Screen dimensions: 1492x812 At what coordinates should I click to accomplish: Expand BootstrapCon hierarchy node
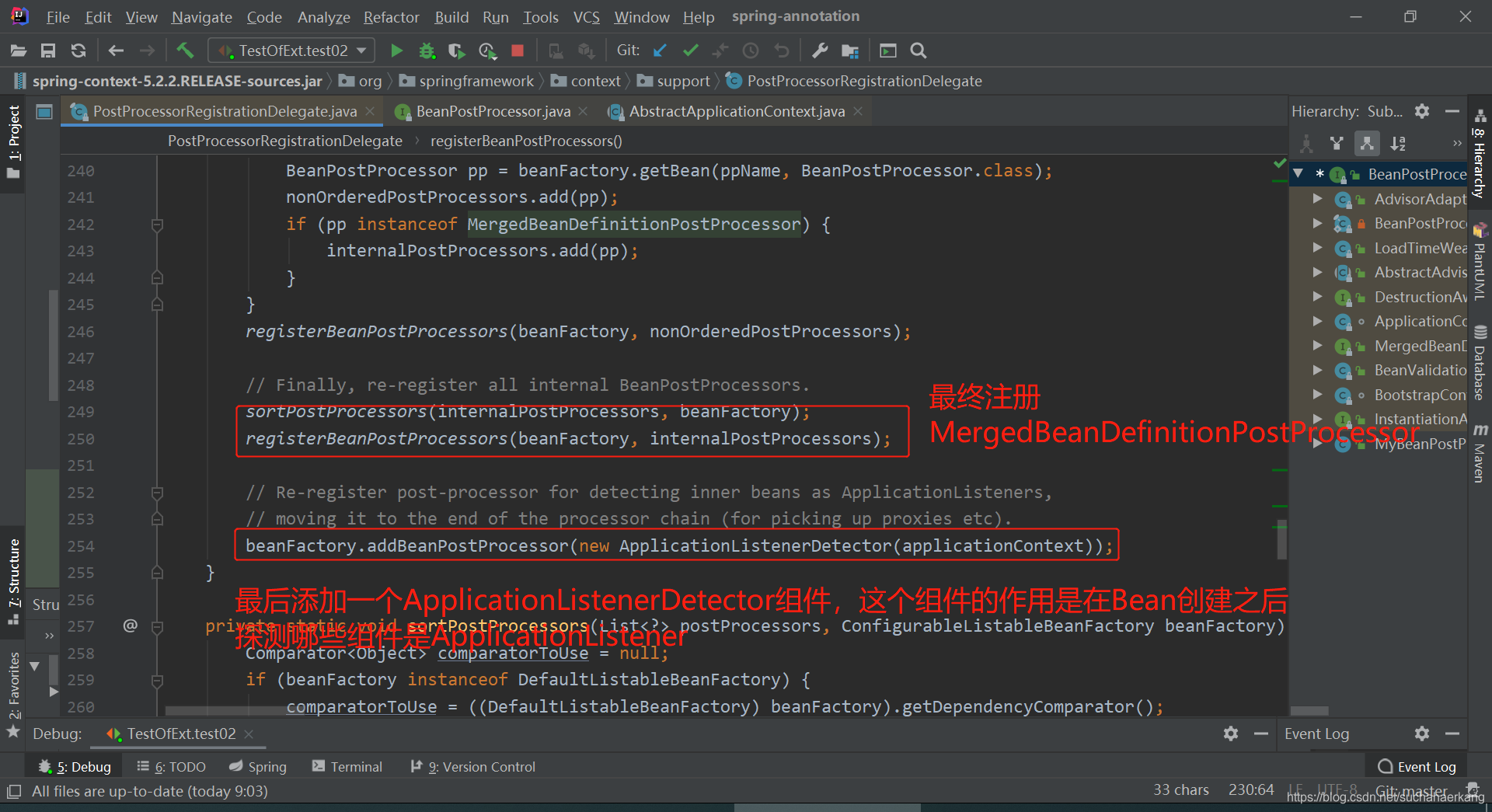pyautogui.click(x=1317, y=395)
